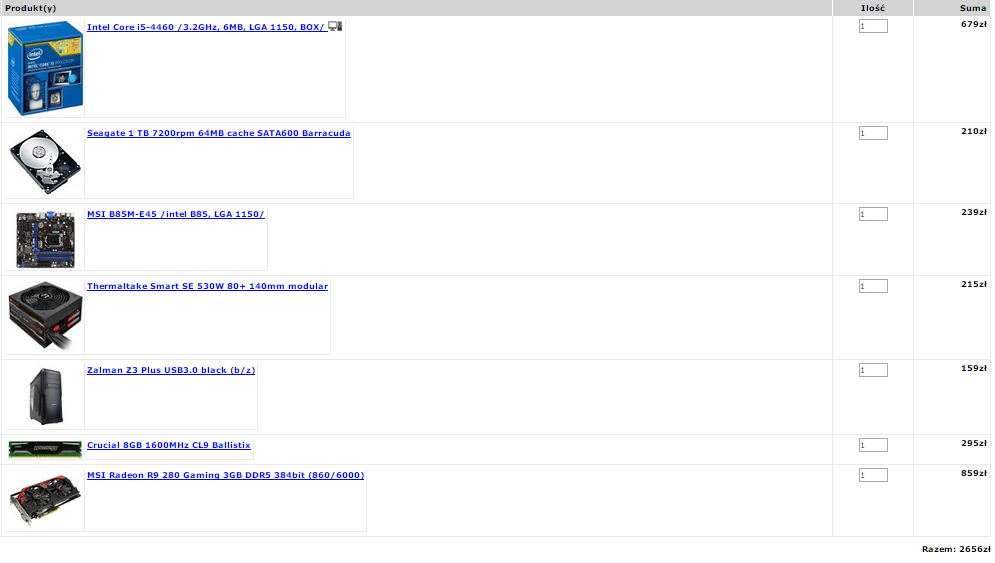Click the 859zł price
Image resolution: width=995 pixels, height=563 pixels.
973,473
